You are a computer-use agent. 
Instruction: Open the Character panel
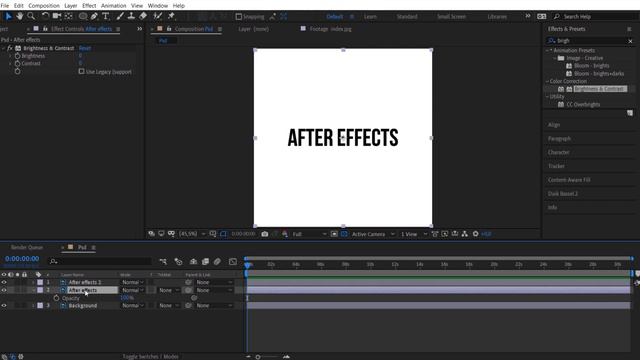coord(558,152)
